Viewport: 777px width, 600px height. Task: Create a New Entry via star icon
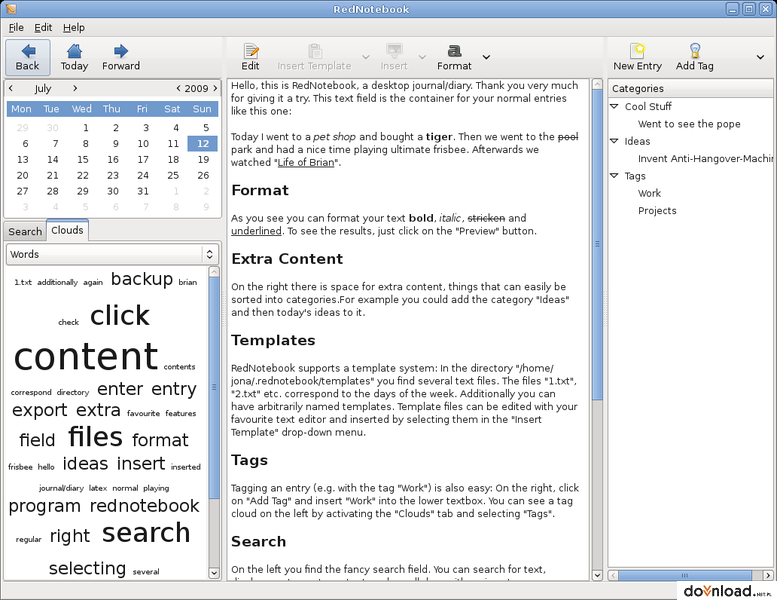pos(637,57)
